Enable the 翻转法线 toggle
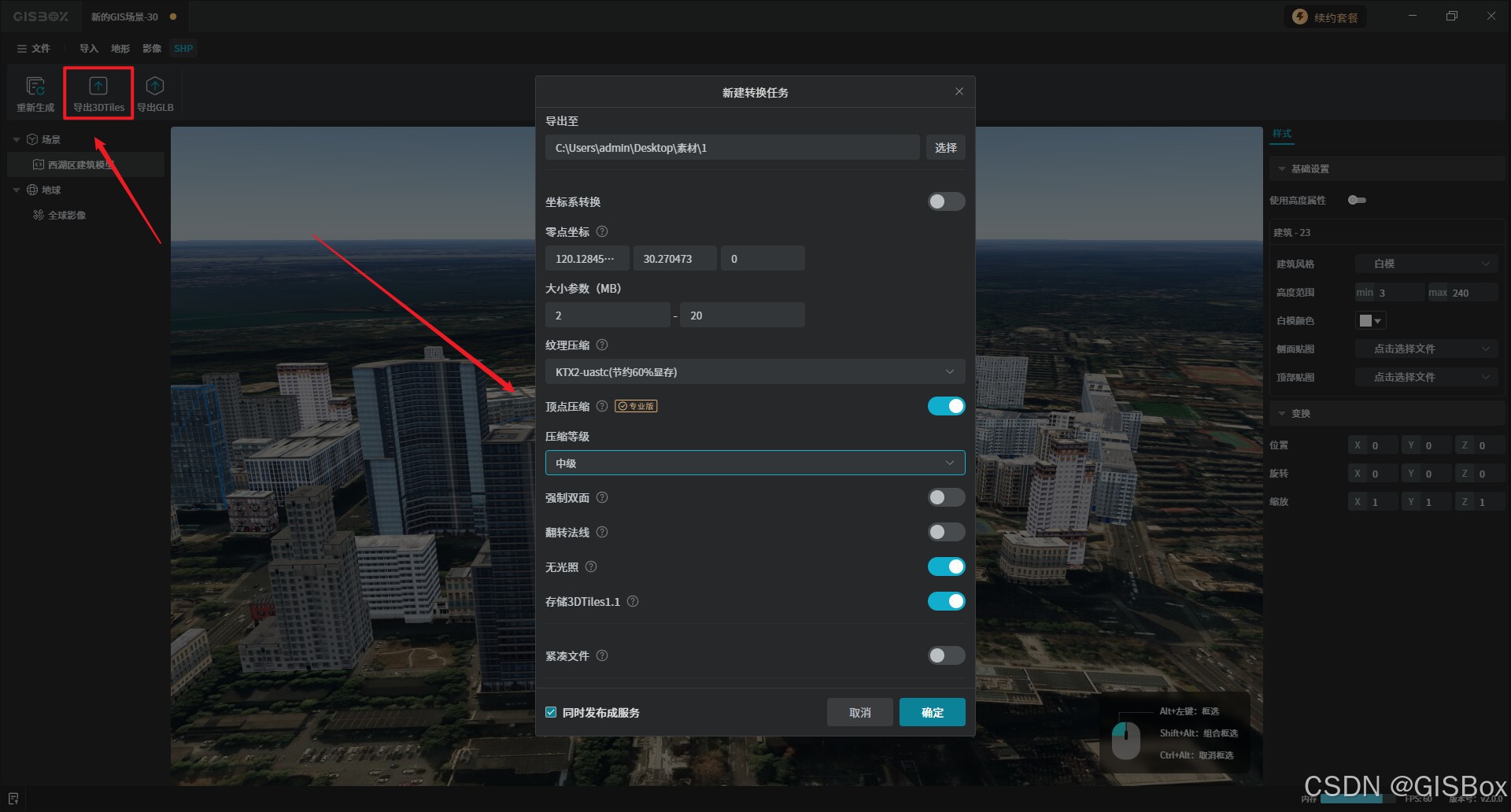 [946, 532]
